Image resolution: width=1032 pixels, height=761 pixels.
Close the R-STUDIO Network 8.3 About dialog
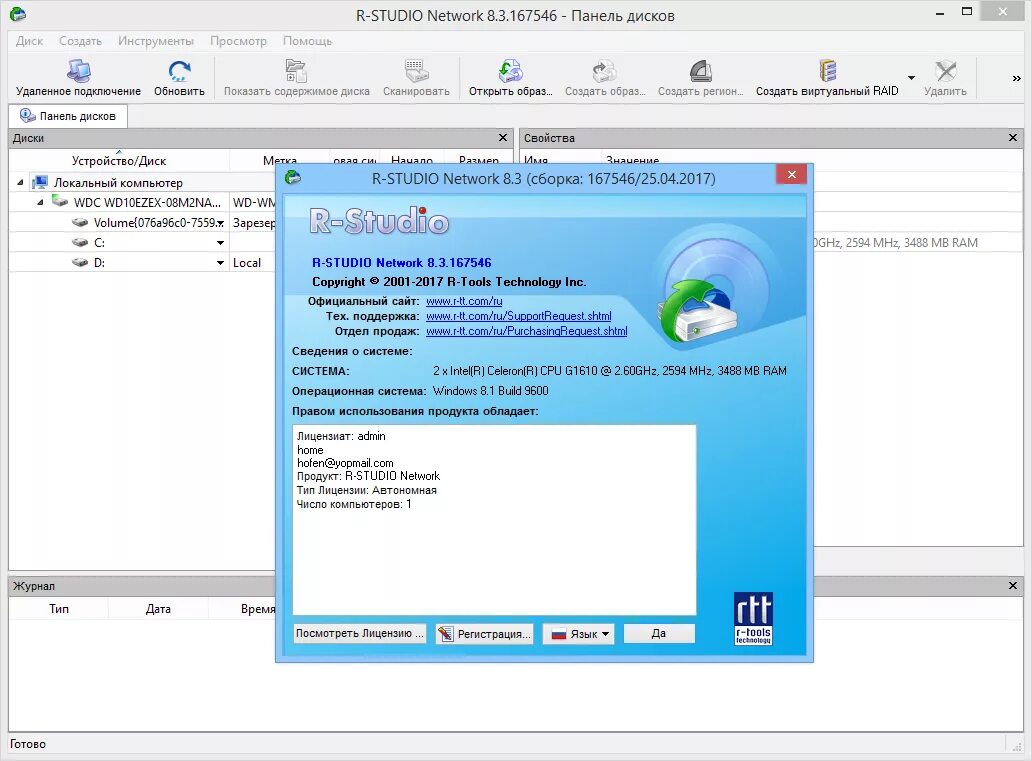click(x=792, y=174)
